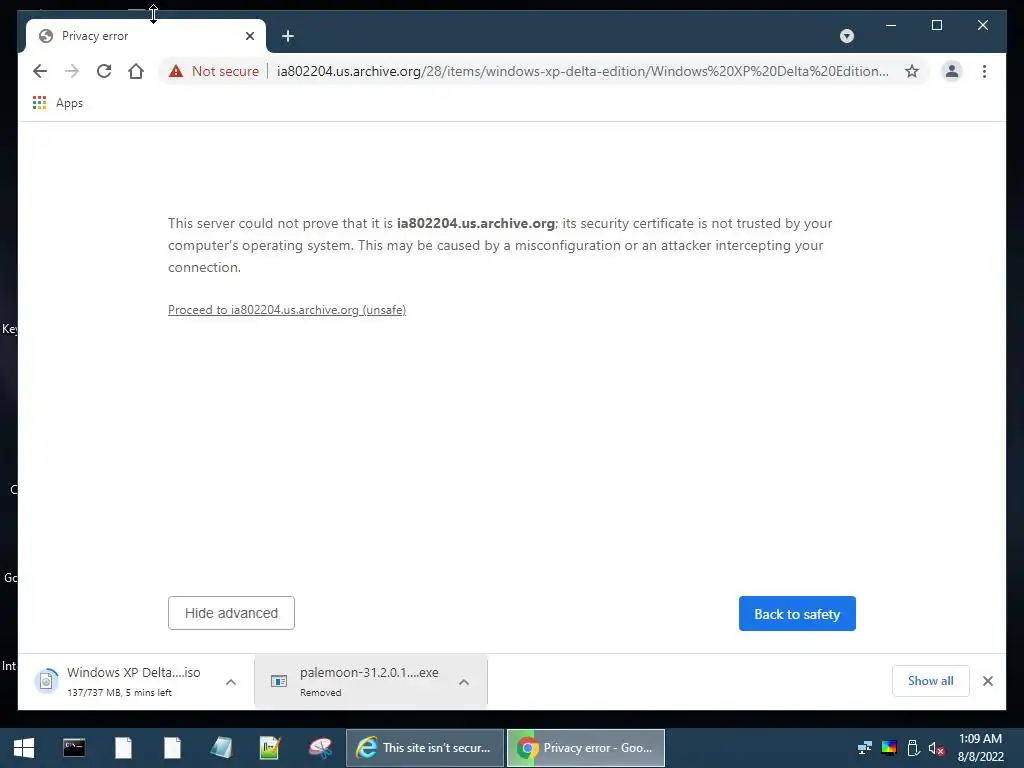
Task: Open the taskbar clock and date
Action: [x=980, y=748]
